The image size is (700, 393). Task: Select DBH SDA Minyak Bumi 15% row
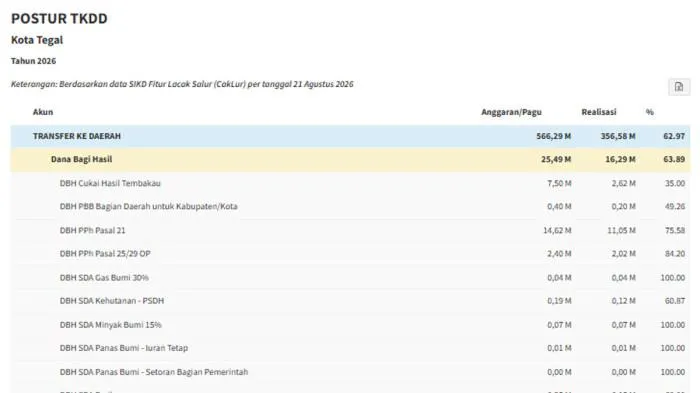[350, 325]
